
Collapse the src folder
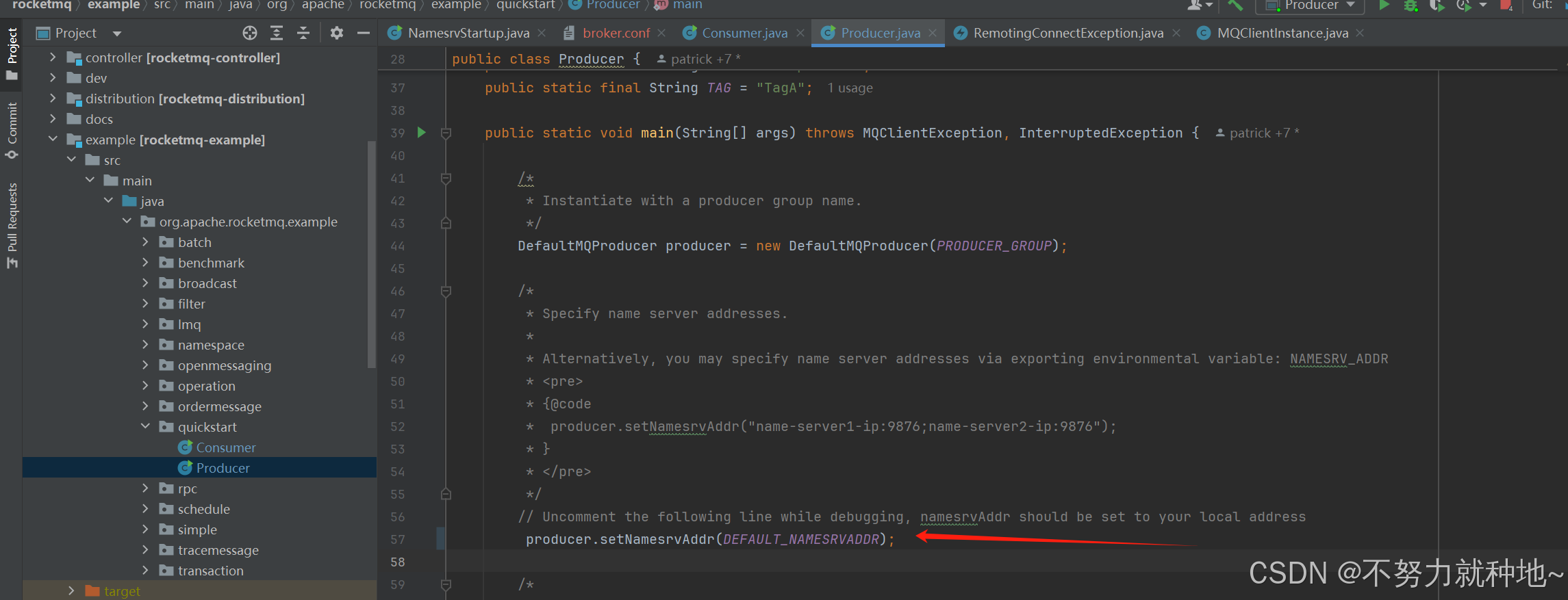click(x=71, y=160)
